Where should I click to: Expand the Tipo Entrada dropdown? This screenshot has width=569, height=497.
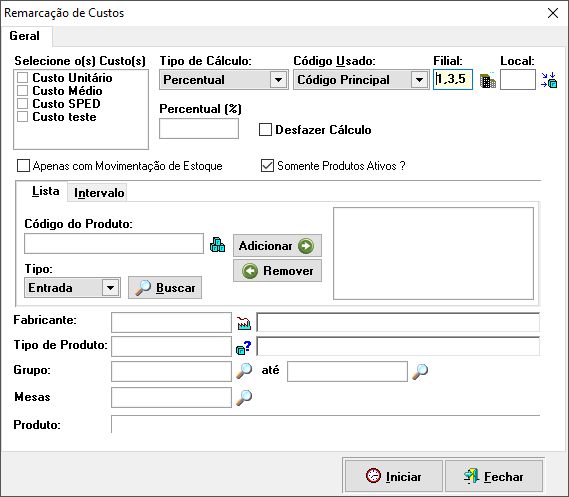point(110,288)
